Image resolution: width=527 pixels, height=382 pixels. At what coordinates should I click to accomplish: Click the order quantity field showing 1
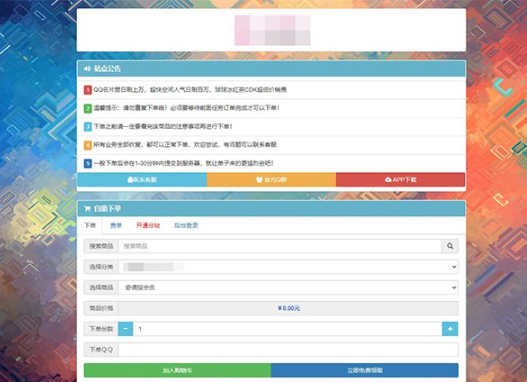[287, 329]
